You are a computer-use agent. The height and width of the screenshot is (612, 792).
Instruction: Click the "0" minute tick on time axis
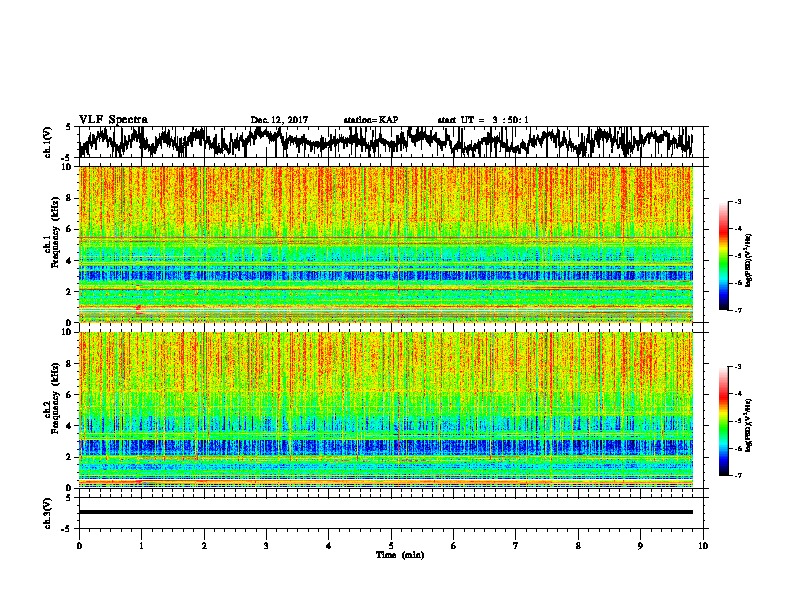79,546
